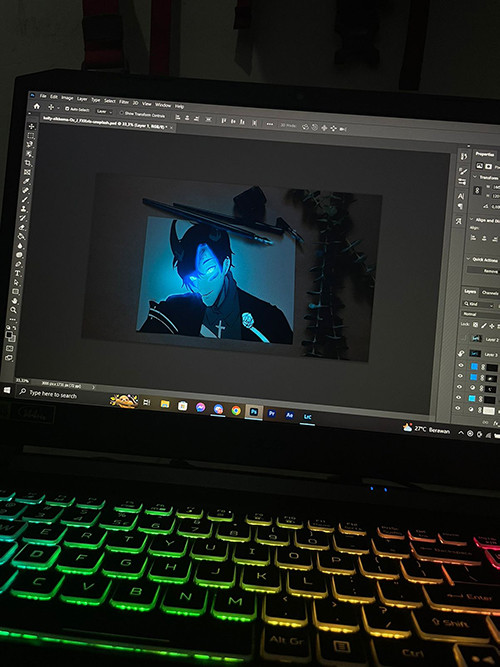The height and width of the screenshot is (667, 500).
Task: Select the Rectangular Marquee tool
Action: (x=31, y=136)
